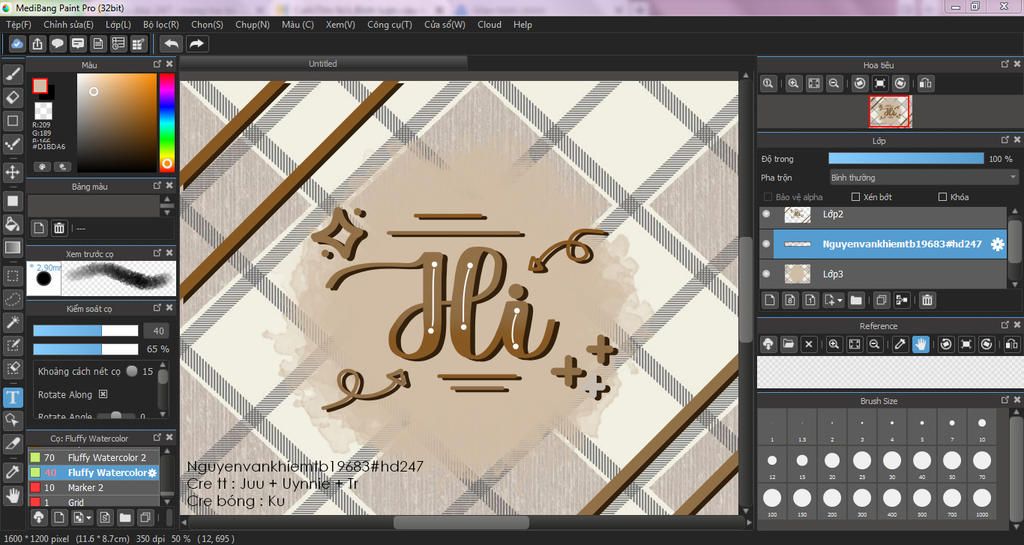Image resolution: width=1024 pixels, height=545 pixels.
Task: Enable the Xén bớt checkbox
Action: pyautogui.click(x=856, y=196)
